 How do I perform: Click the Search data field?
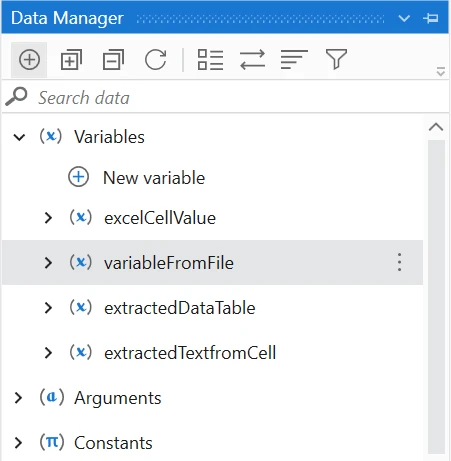click(x=225, y=97)
